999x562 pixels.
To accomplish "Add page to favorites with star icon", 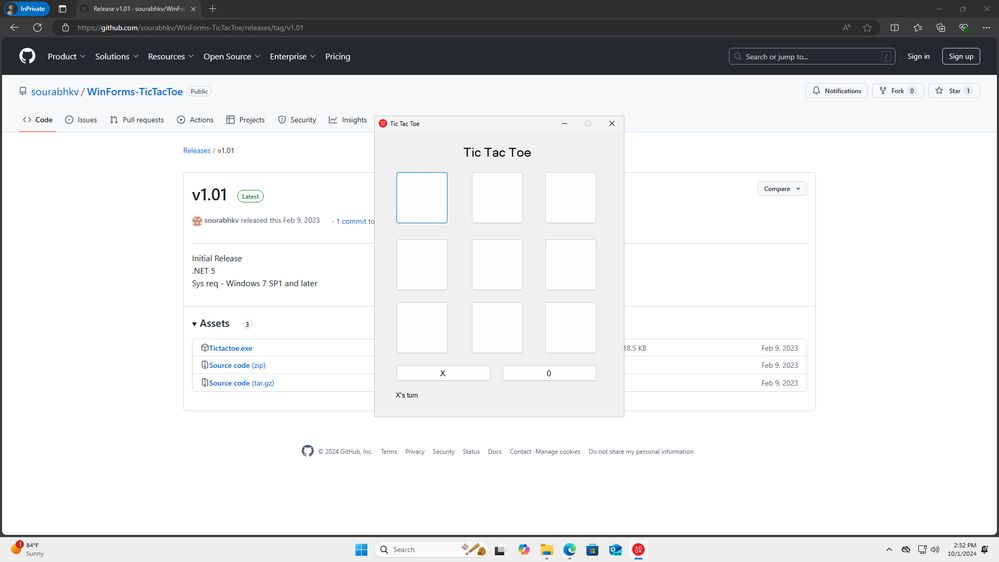I will tap(867, 27).
